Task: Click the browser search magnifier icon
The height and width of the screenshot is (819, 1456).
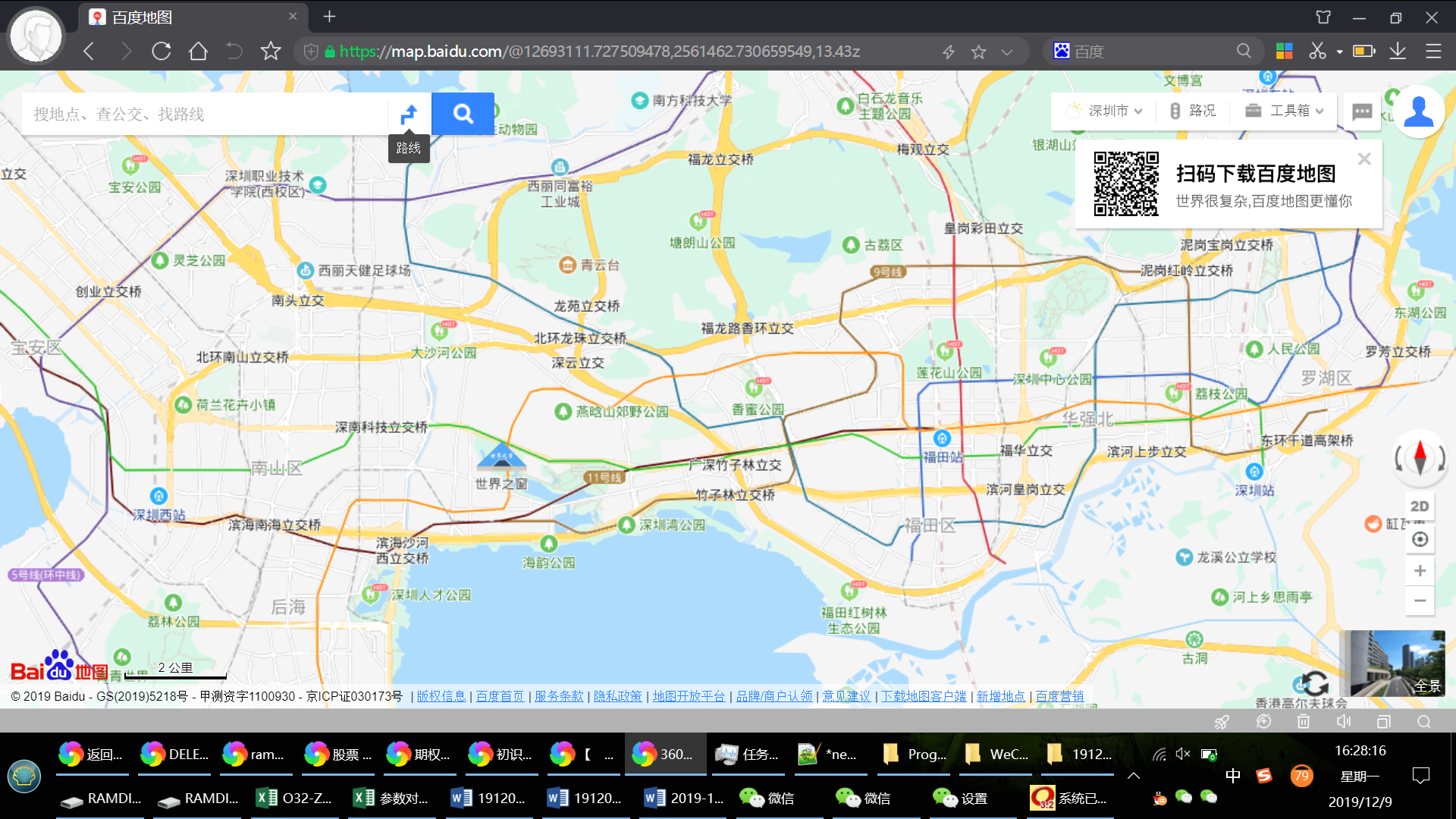Action: [x=1244, y=51]
